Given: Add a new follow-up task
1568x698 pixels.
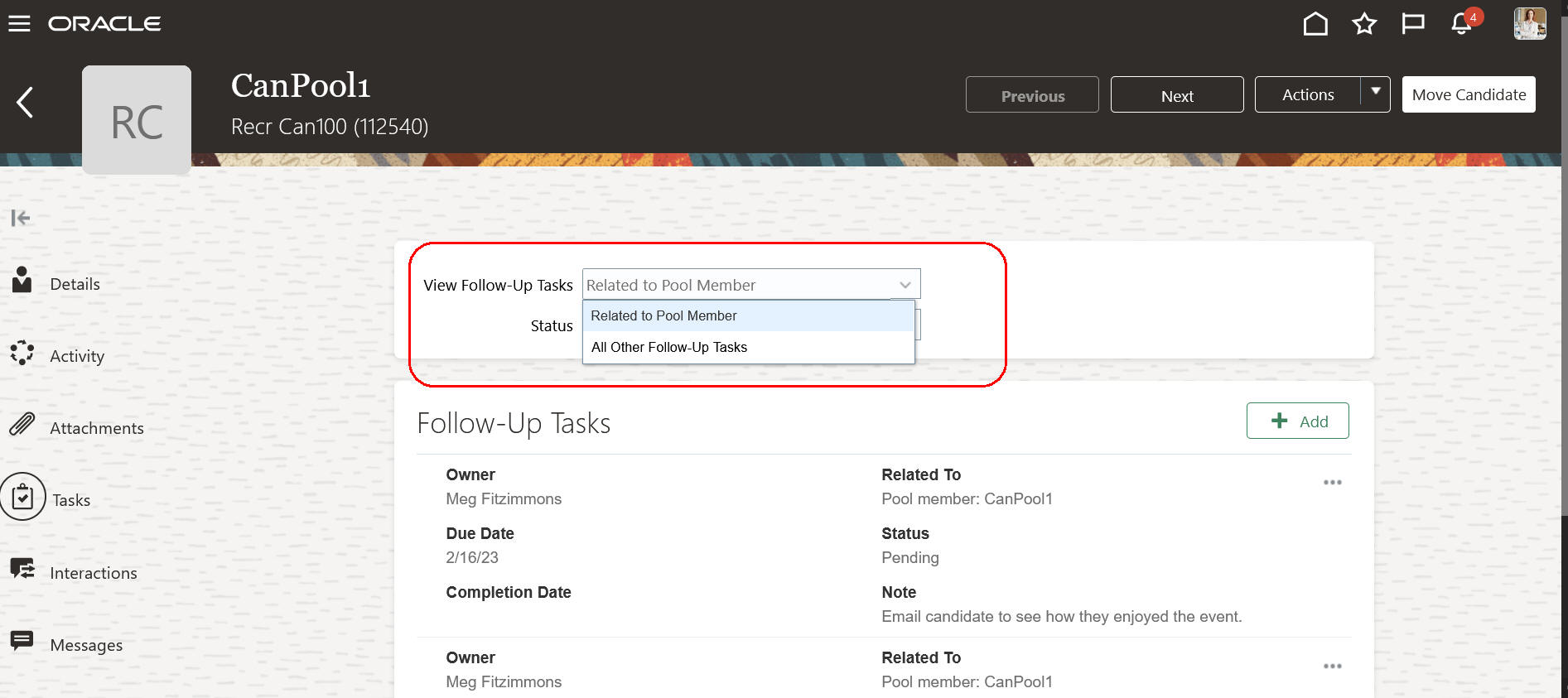Looking at the screenshot, I should click(x=1297, y=421).
